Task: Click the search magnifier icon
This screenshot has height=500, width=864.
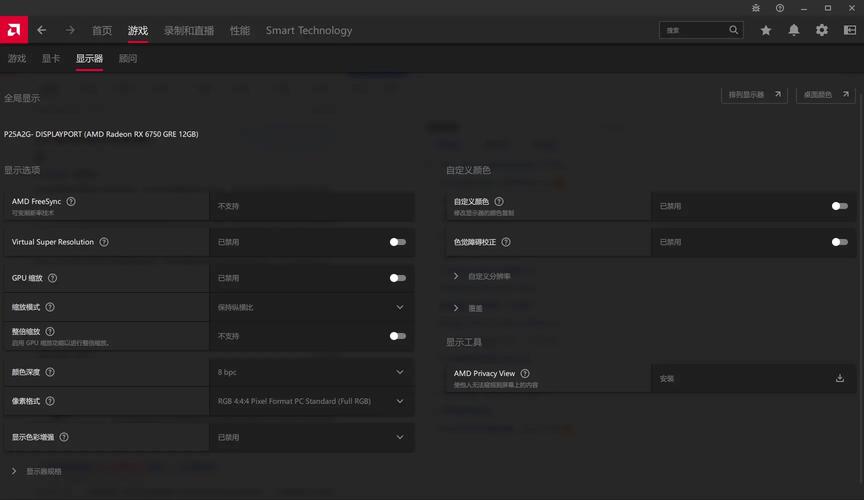Action: [x=733, y=30]
